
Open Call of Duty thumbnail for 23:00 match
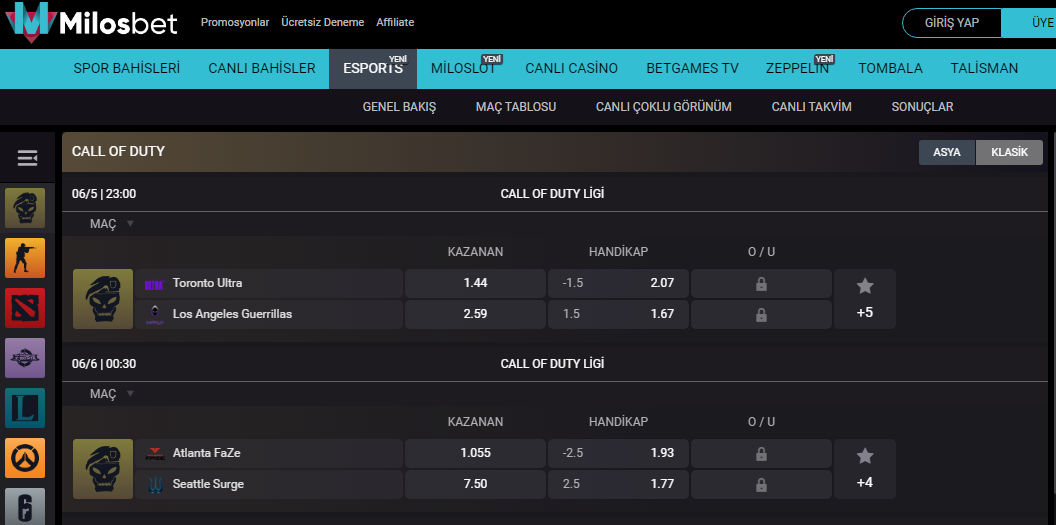click(103, 299)
